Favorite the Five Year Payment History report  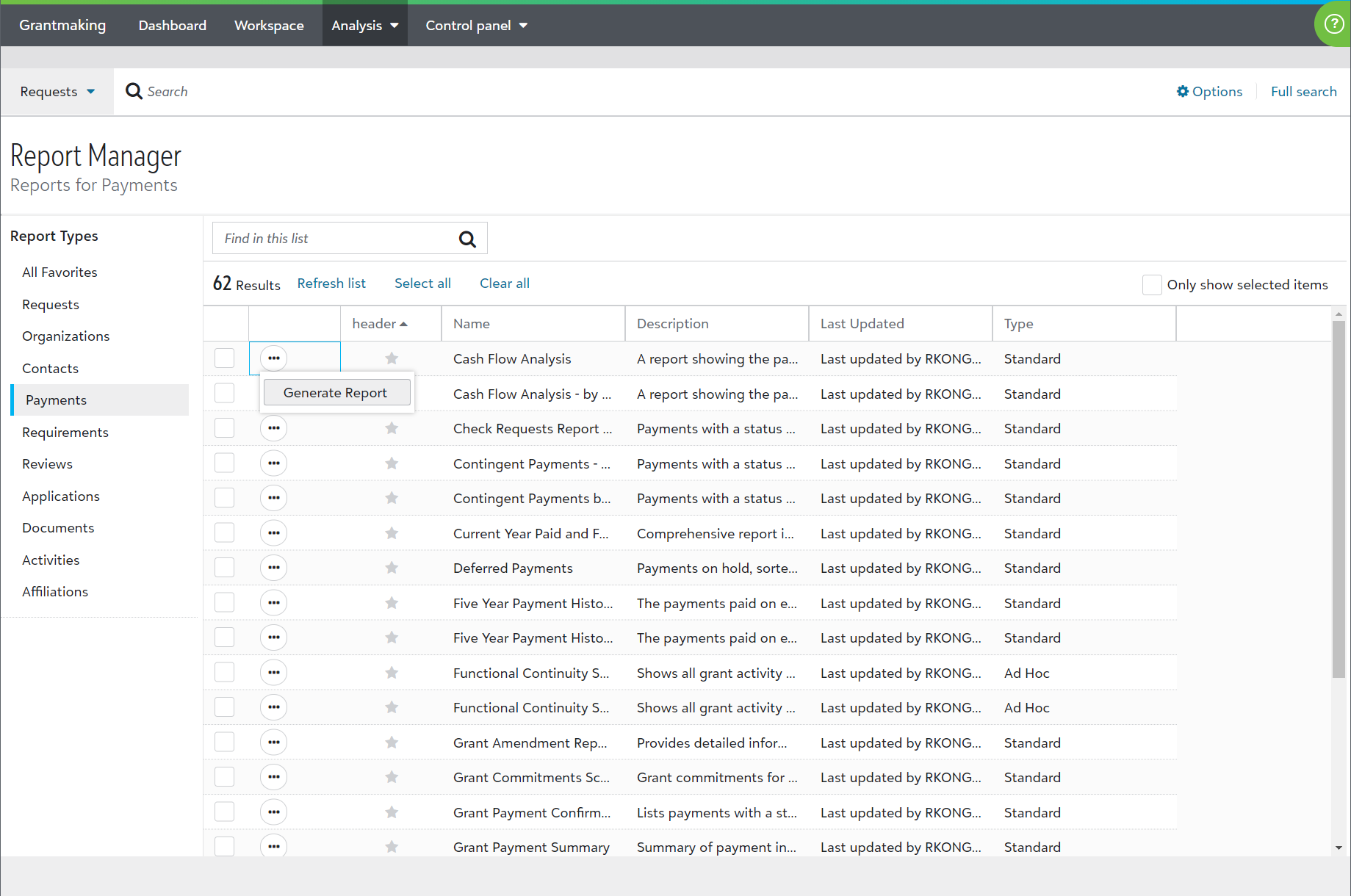pyautogui.click(x=391, y=602)
